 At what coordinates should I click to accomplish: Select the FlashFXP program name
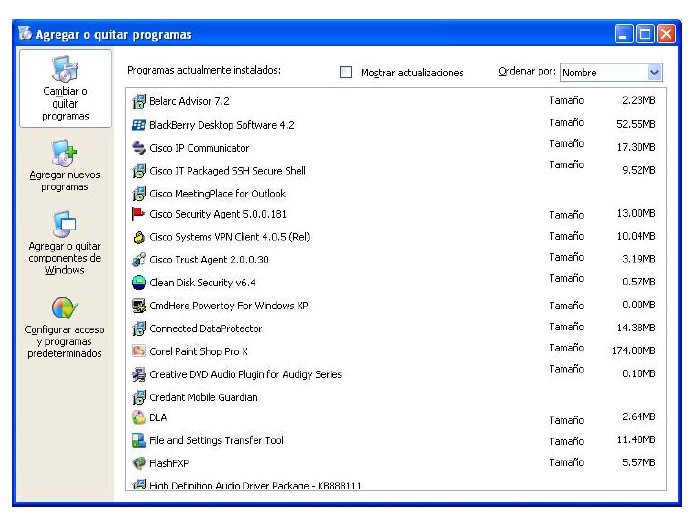click(169, 464)
